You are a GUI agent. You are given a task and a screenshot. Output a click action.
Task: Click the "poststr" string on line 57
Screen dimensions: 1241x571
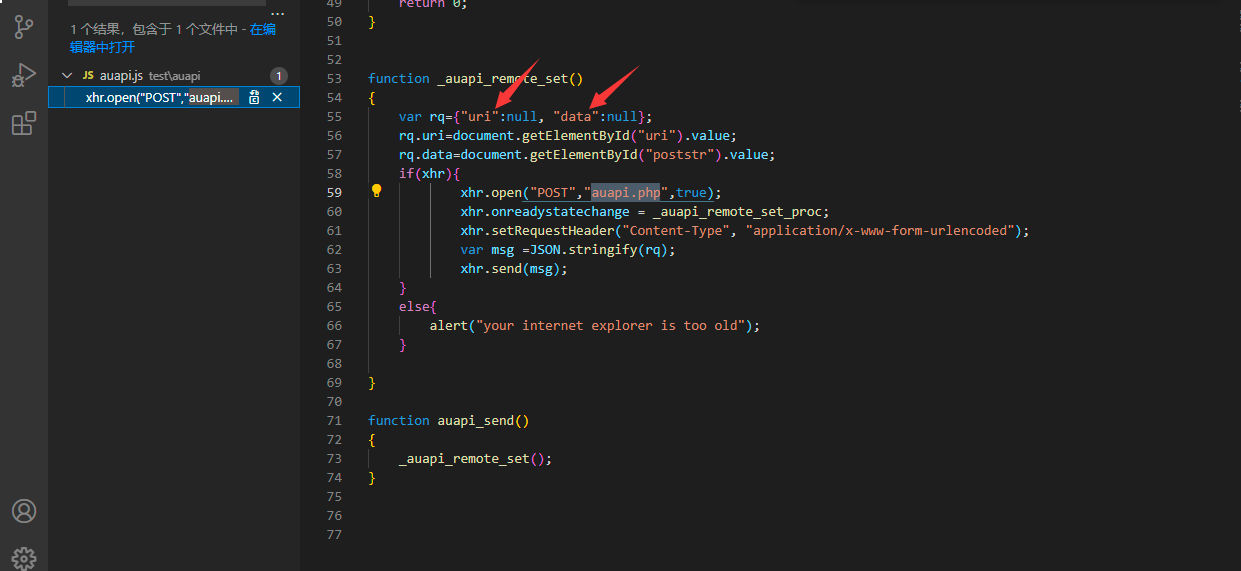[x=679, y=154]
